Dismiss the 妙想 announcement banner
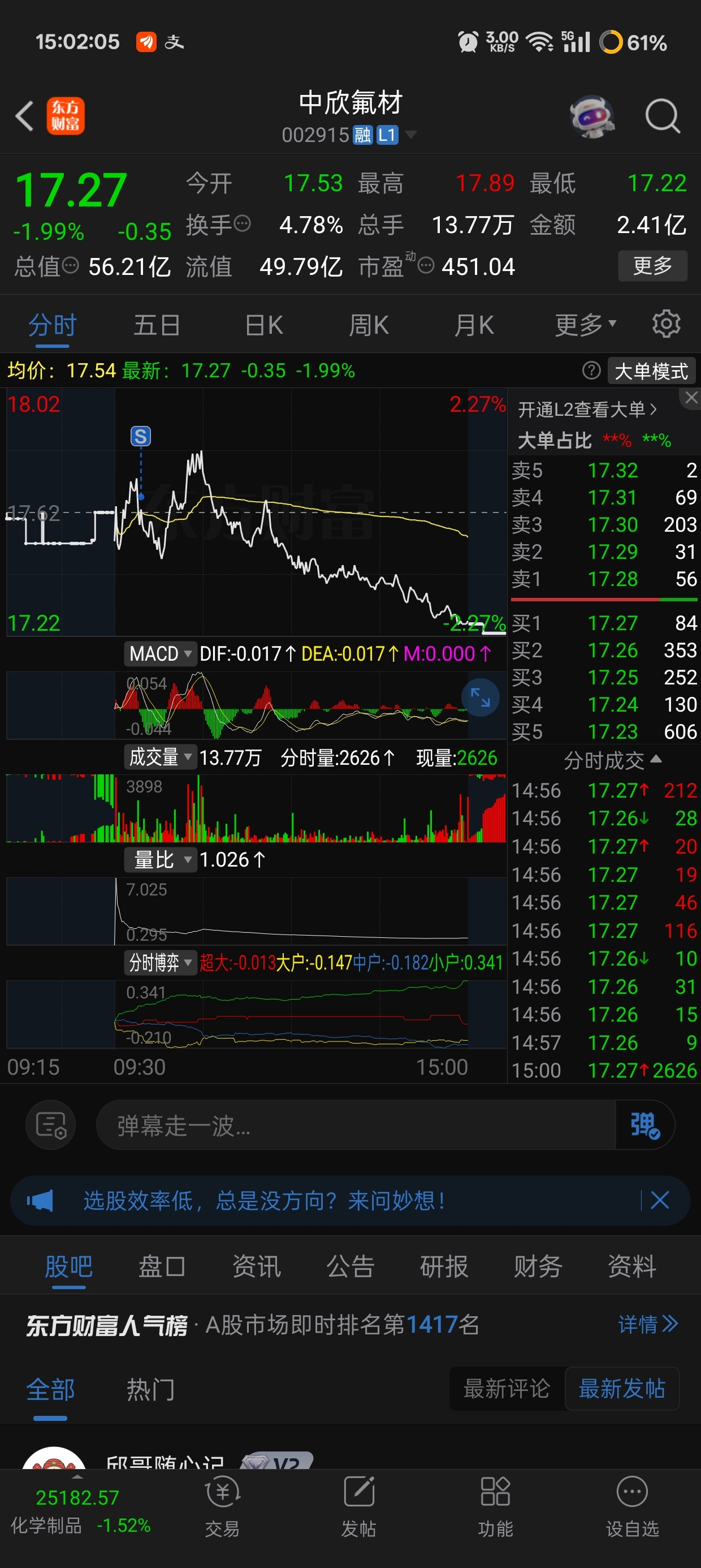 coord(660,1200)
